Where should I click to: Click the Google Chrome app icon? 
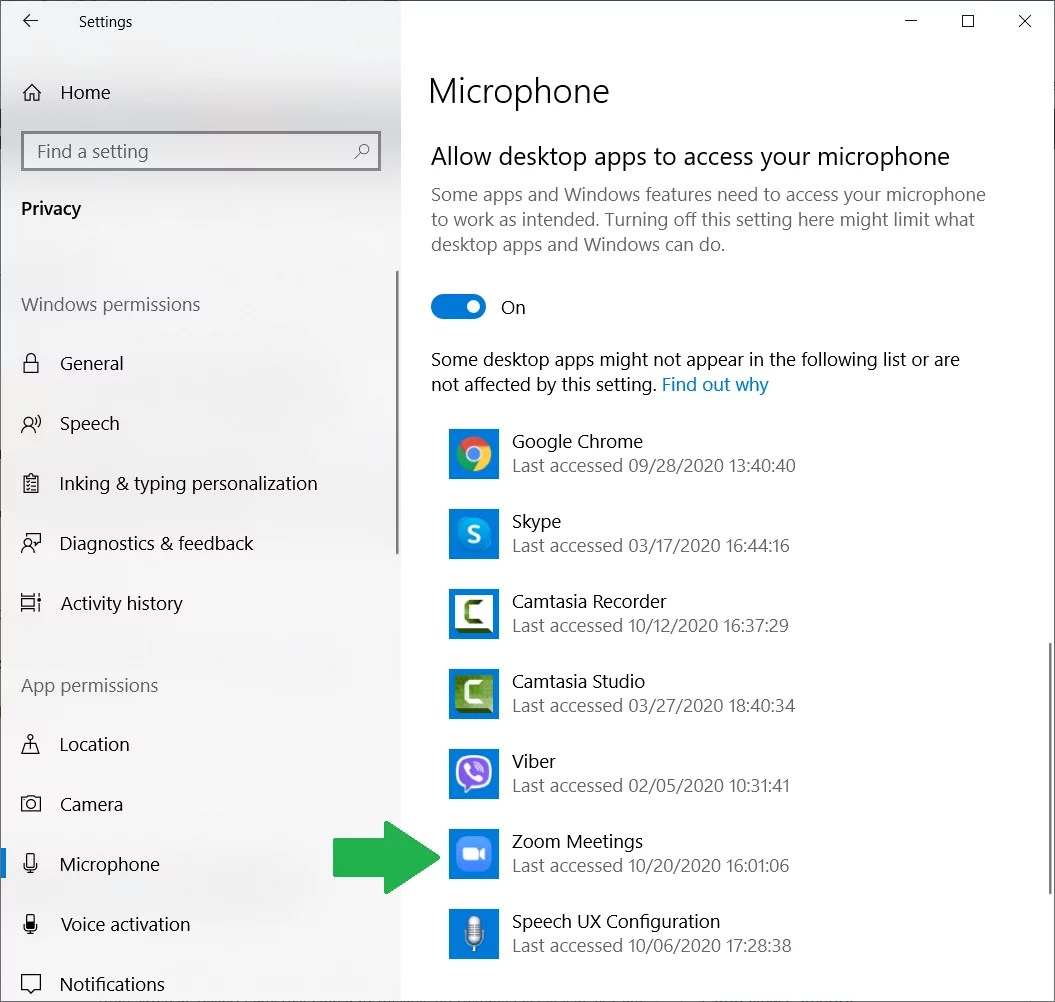tap(474, 454)
